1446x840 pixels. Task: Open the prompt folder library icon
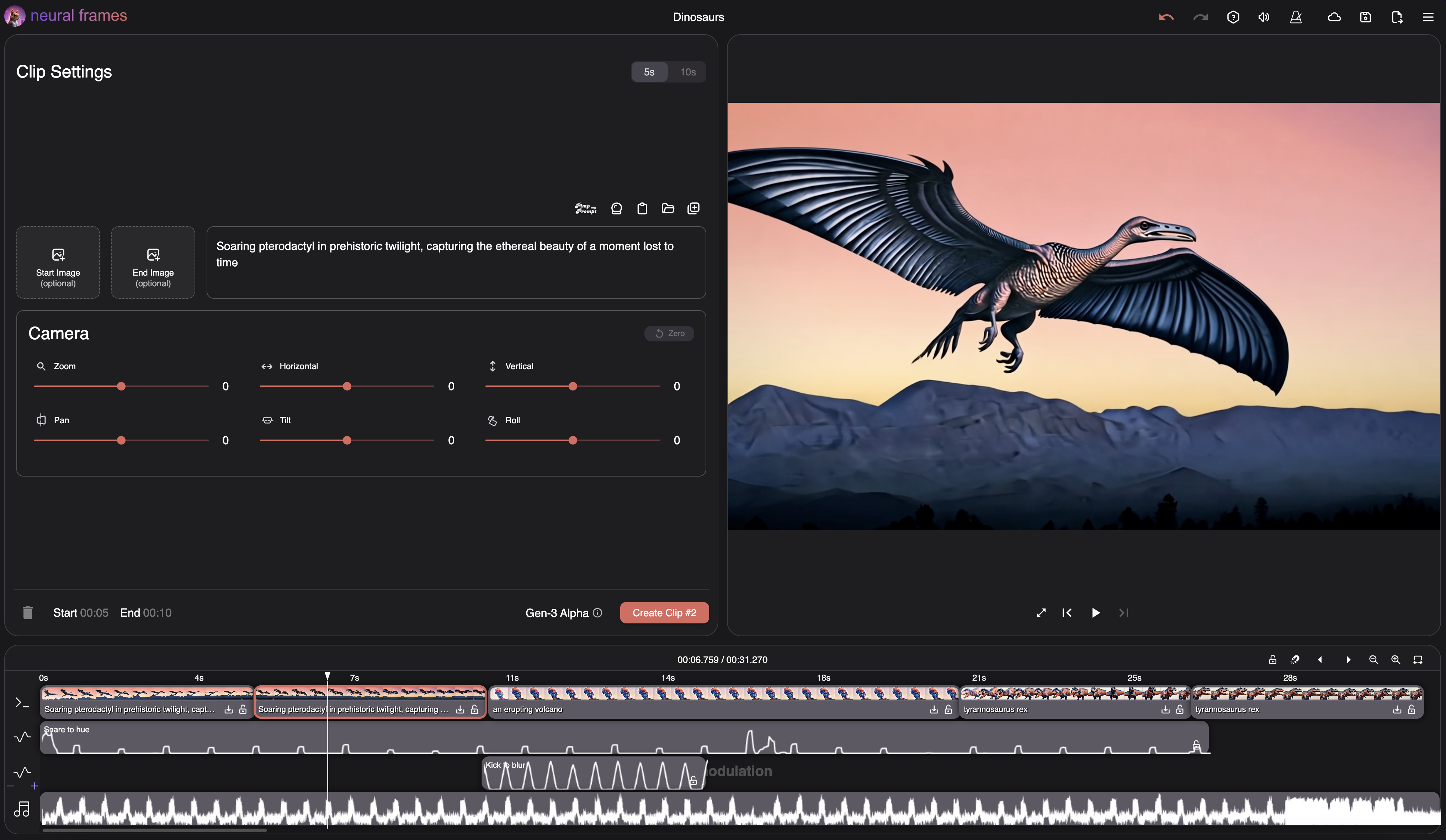(x=667, y=208)
